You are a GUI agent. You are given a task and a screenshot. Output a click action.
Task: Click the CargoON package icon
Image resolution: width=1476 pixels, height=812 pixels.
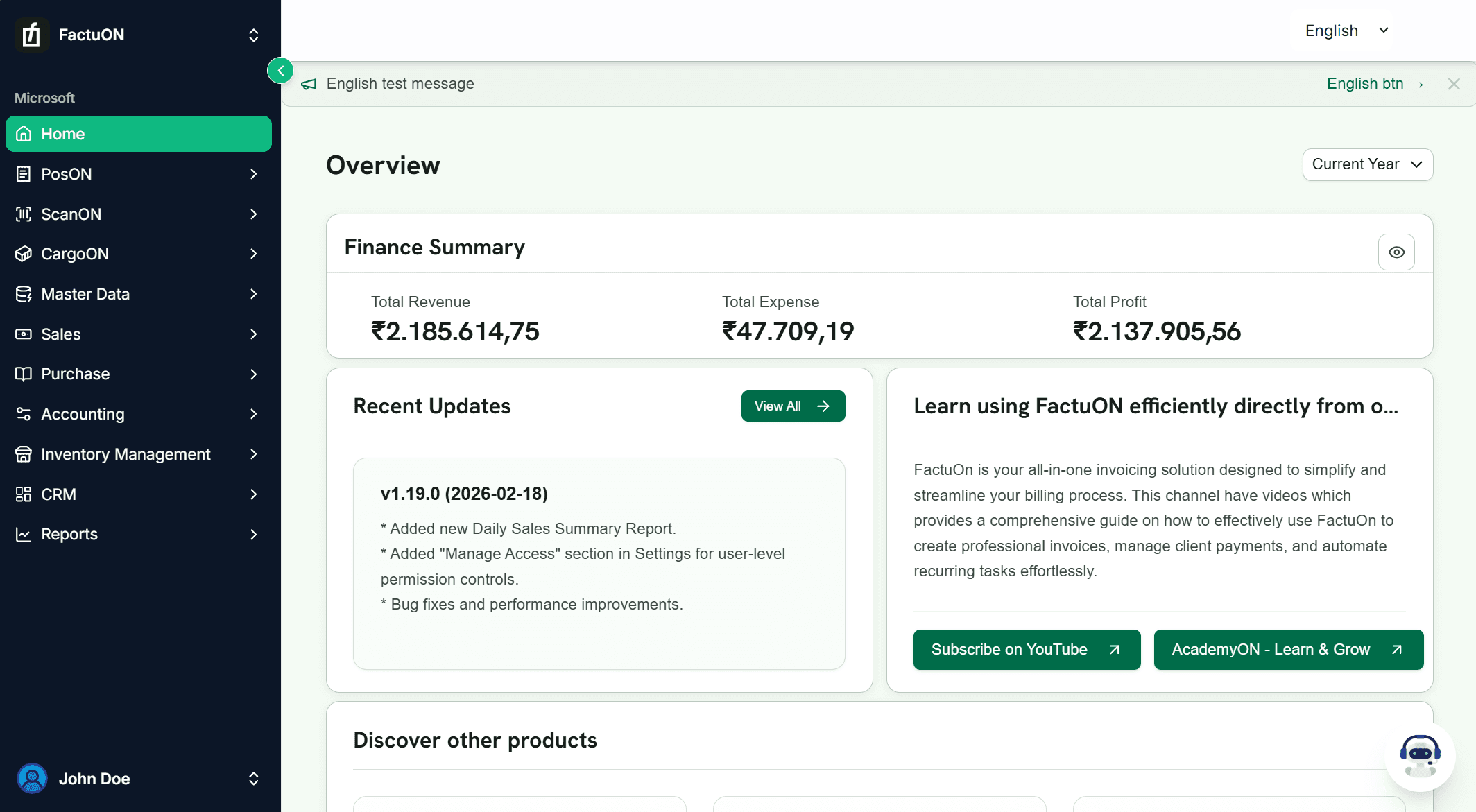[24, 254]
